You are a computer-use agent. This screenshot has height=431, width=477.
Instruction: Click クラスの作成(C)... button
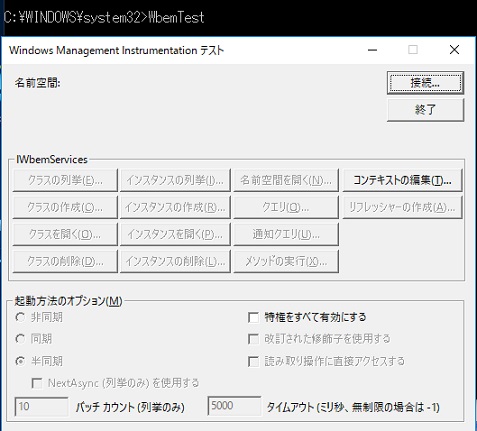tap(65, 207)
